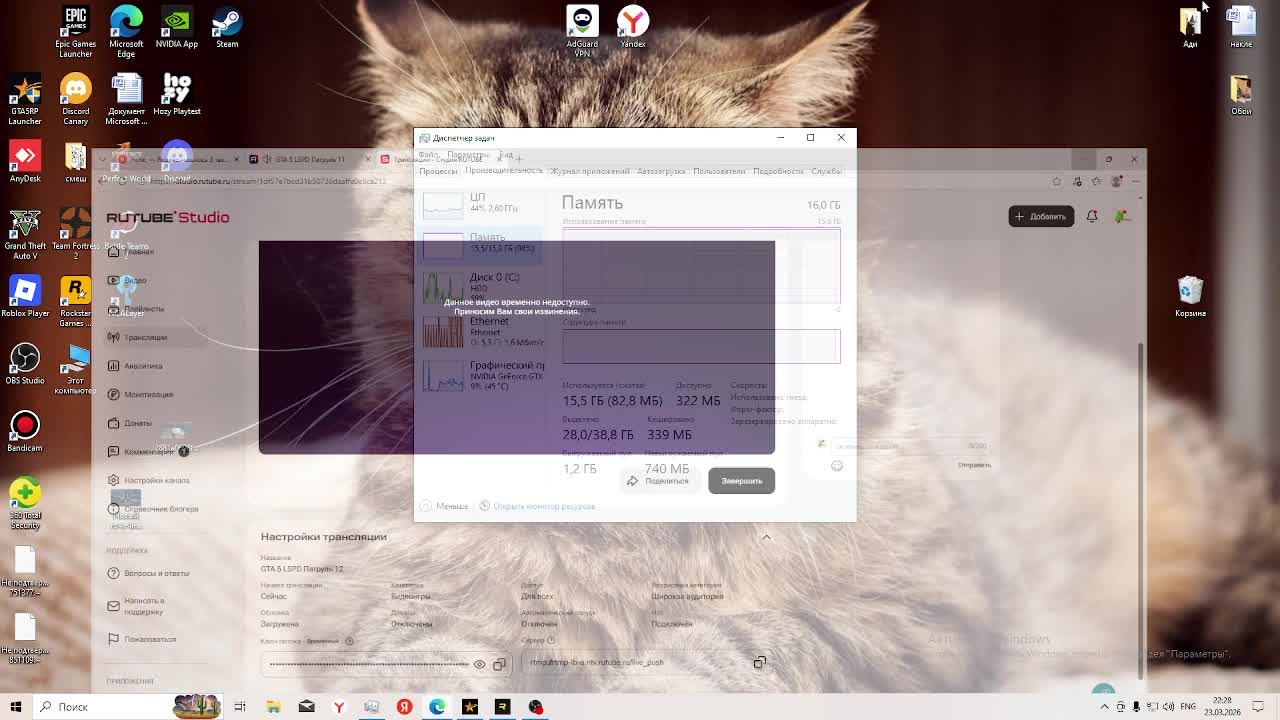Select the Bandicam desktop icon

tap(25, 431)
